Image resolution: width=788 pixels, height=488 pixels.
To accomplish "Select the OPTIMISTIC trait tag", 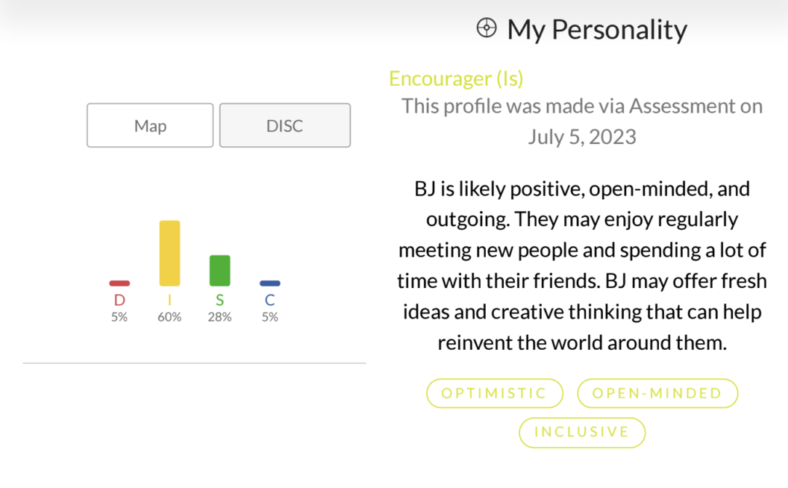I will [495, 393].
